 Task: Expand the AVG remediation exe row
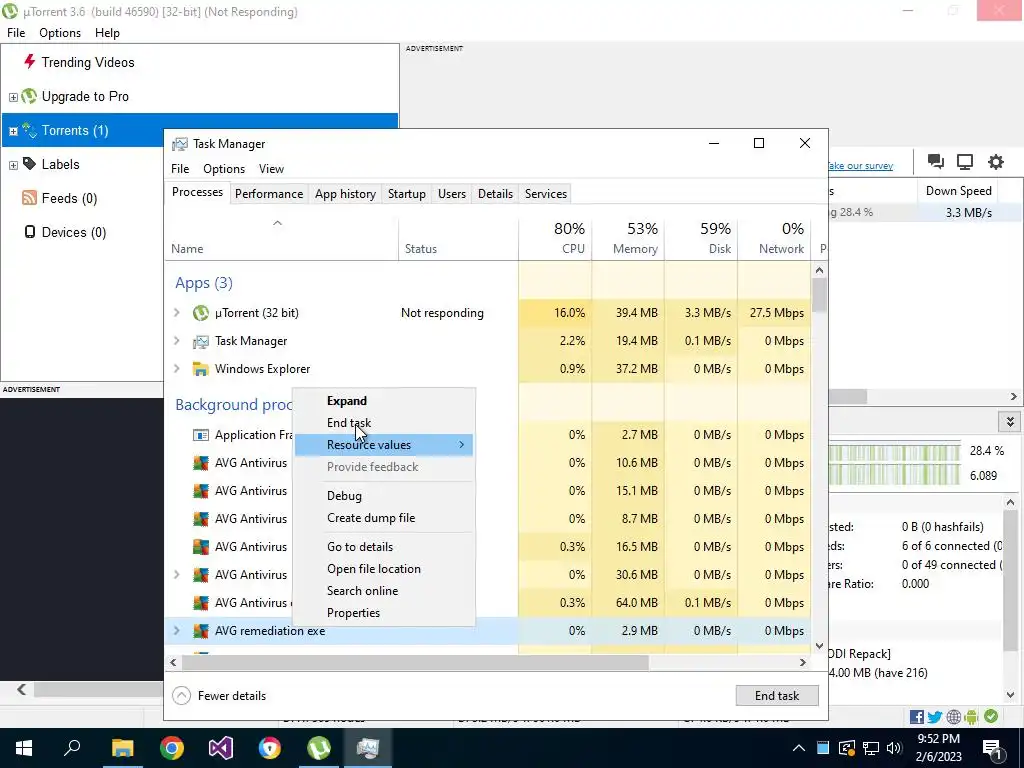tap(176, 631)
